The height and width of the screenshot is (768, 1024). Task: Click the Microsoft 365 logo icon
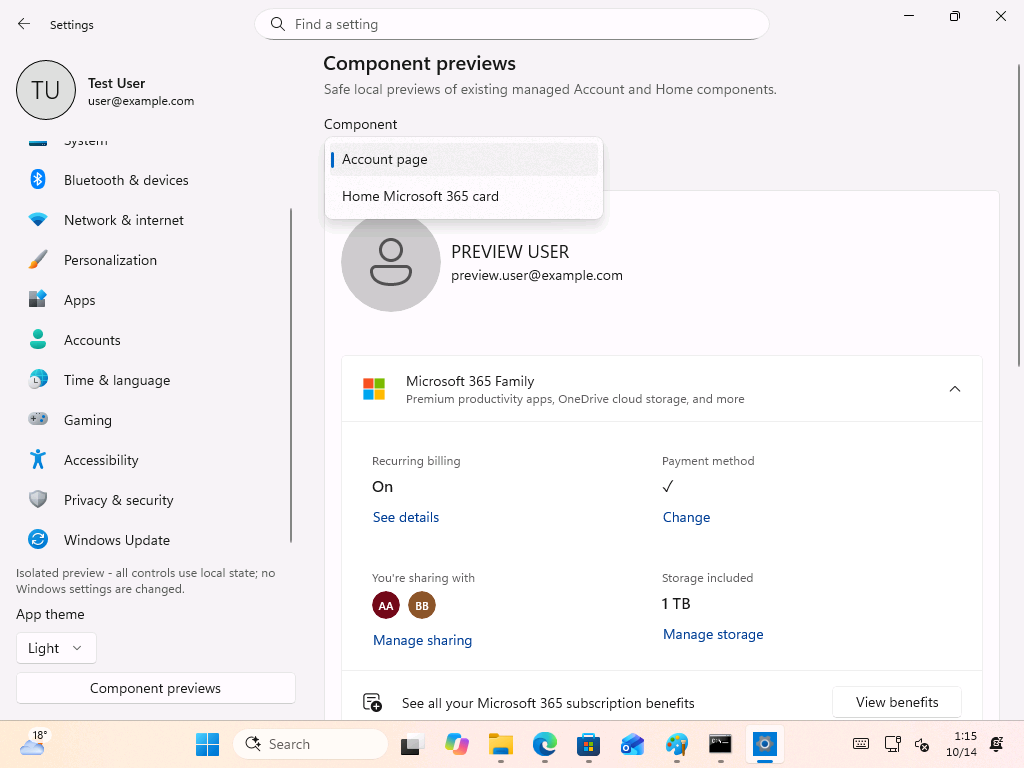point(374,389)
